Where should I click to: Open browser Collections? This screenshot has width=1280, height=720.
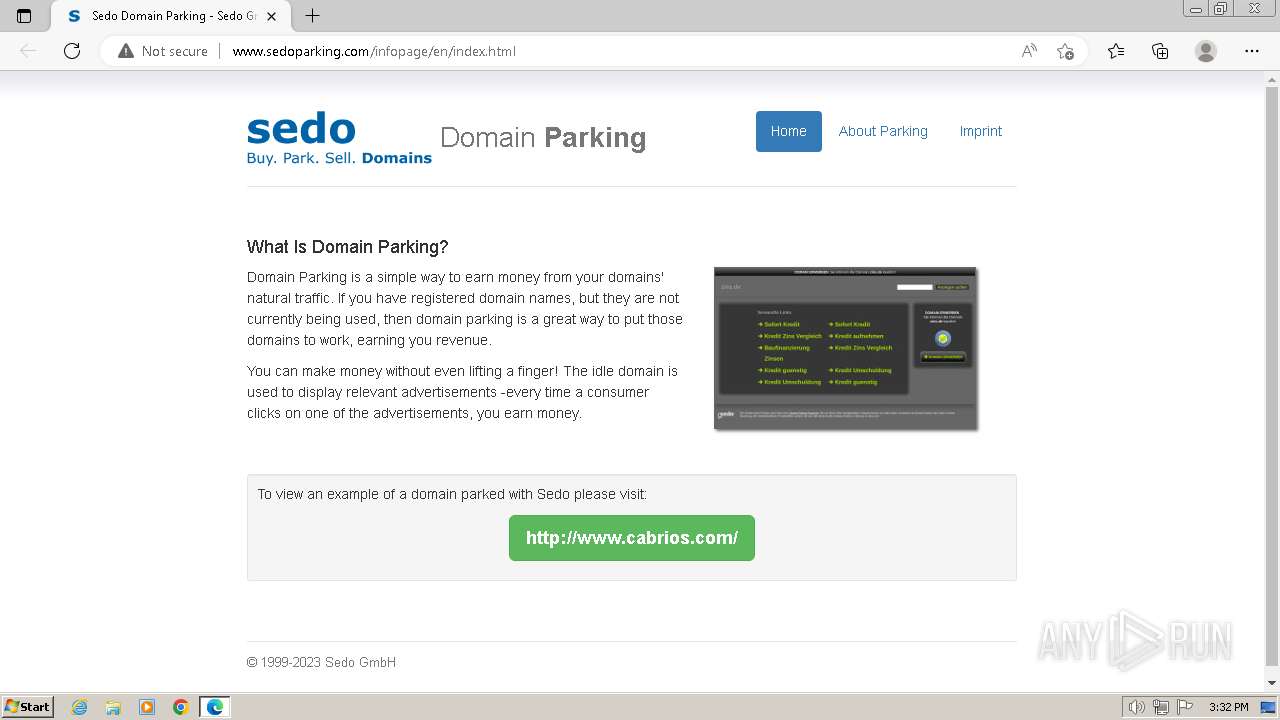[x=1160, y=51]
